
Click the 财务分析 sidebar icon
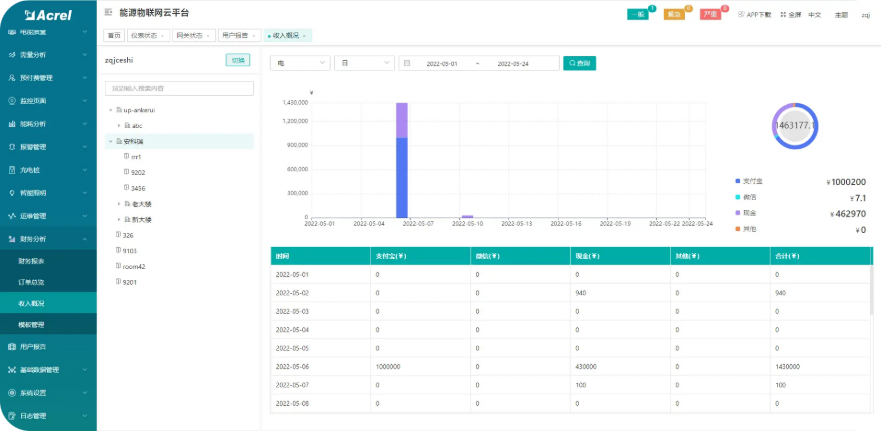pos(12,239)
